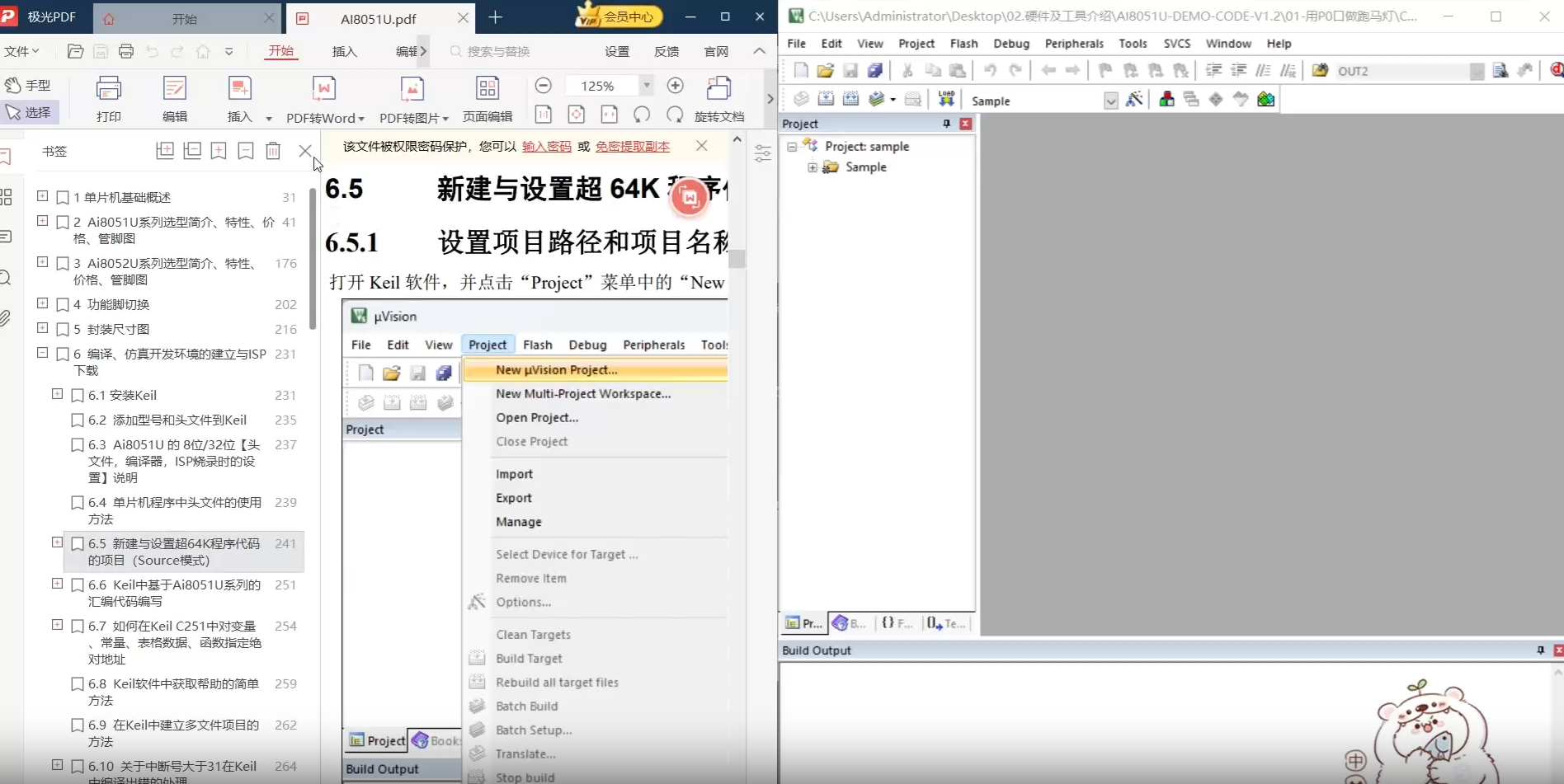Expand the Sample group in Keil project tree
Screen dimensions: 1564x784
[x=813, y=167]
